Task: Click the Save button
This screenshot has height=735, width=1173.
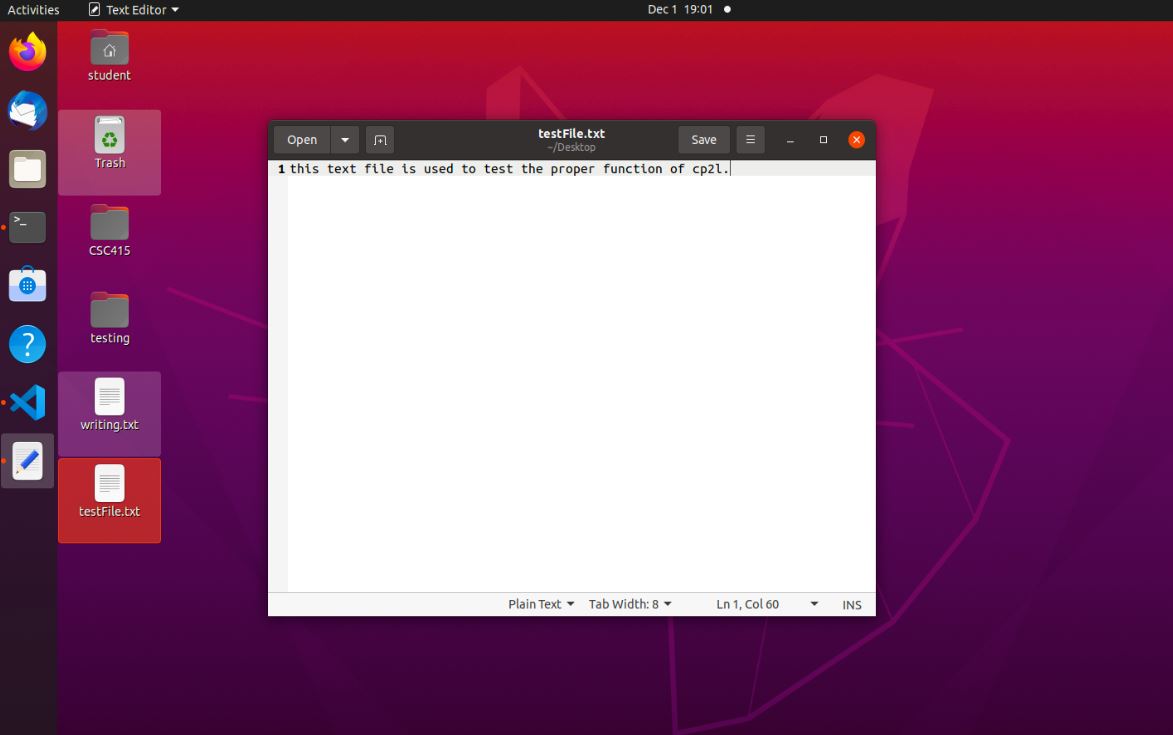Action: (704, 140)
